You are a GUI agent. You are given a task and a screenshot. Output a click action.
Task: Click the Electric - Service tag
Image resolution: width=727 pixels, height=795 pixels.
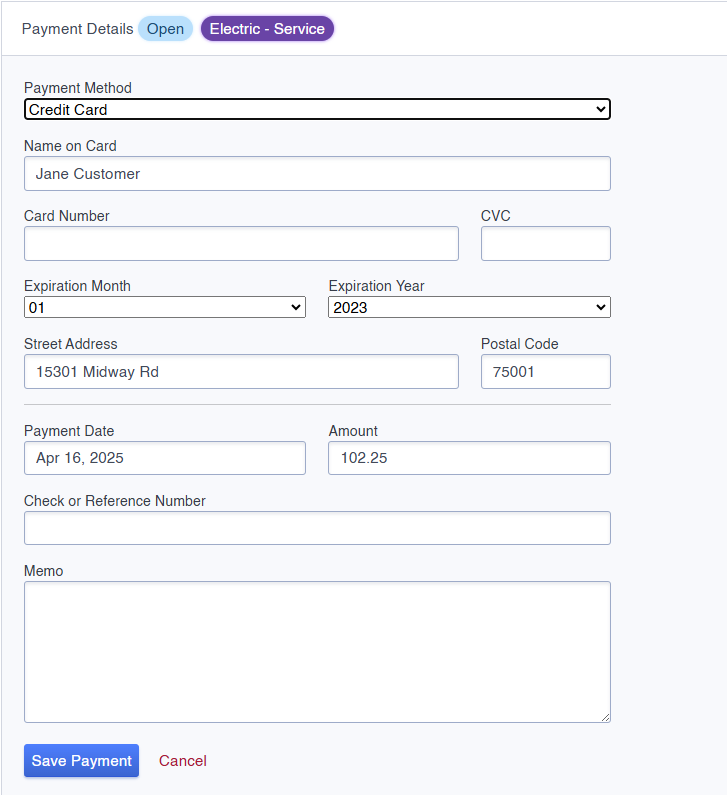coord(267,29)
